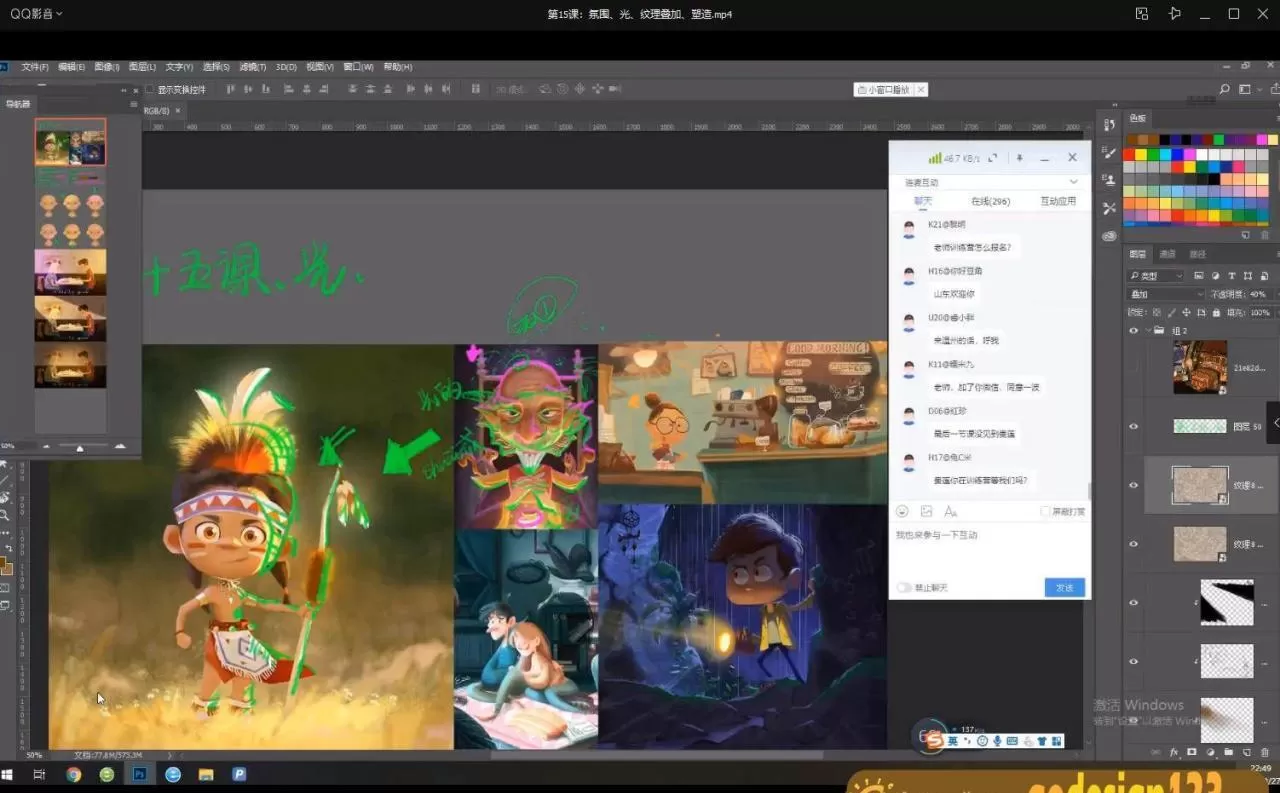Viewport: 1280px width, 793px height.
Task: Open Chrome from the Windows taskbar
Action: tap(73, 774)
